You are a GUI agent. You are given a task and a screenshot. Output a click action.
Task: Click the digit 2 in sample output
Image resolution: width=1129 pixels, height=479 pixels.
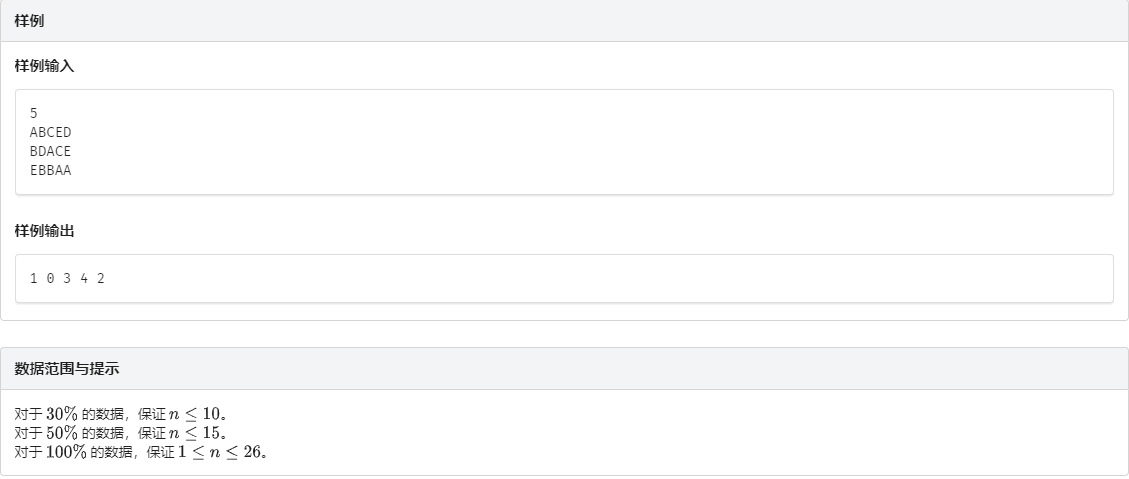[x=101, y=278]
